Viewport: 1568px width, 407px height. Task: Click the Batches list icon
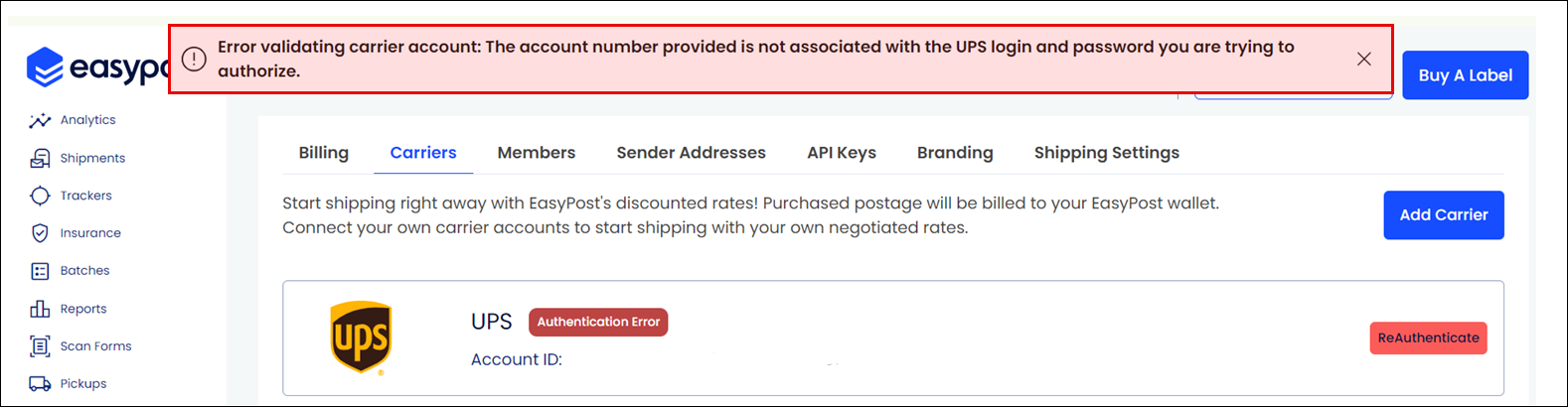(x=40, y=271)
